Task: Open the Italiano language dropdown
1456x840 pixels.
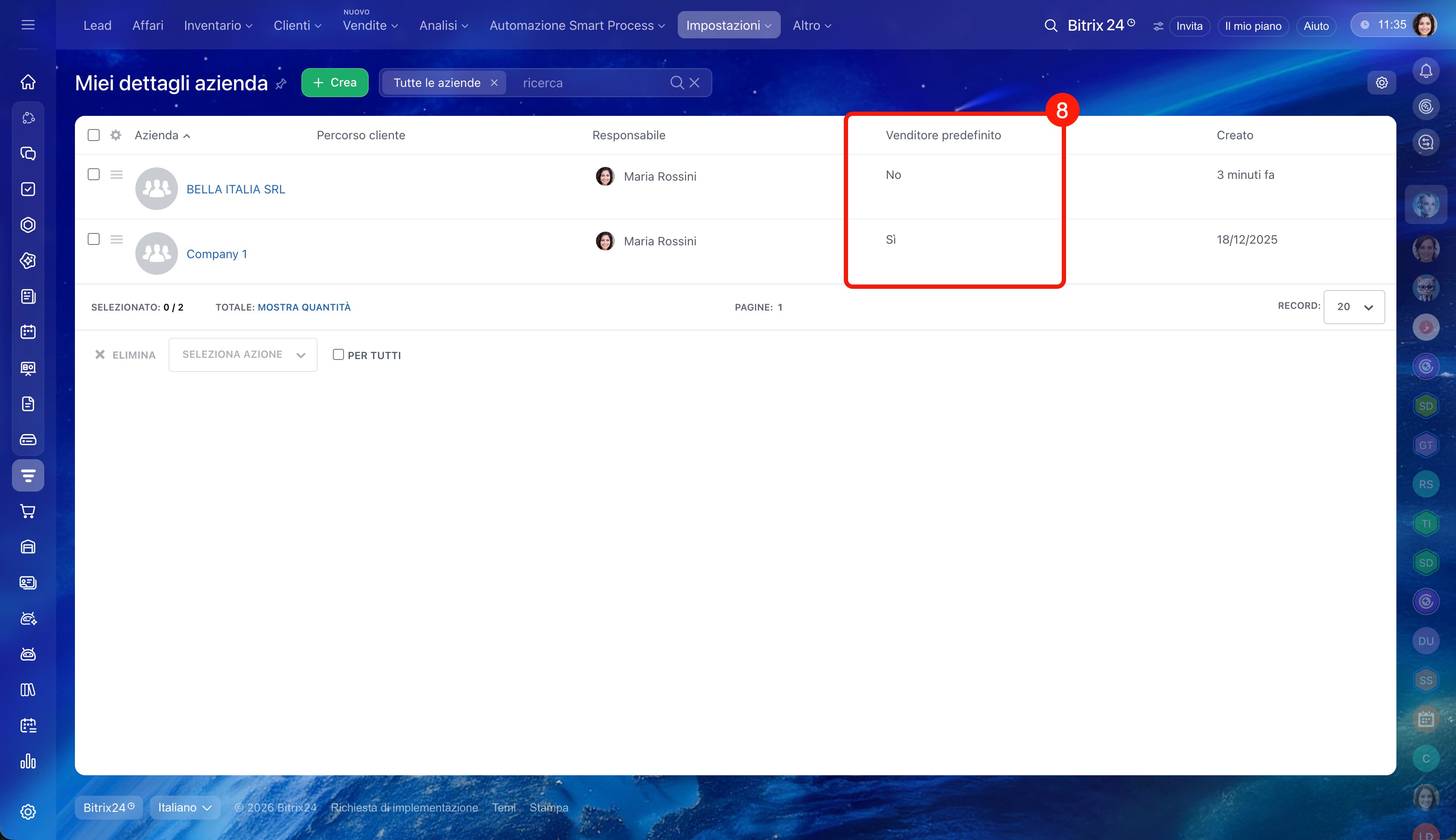Action: coord(184,807)
